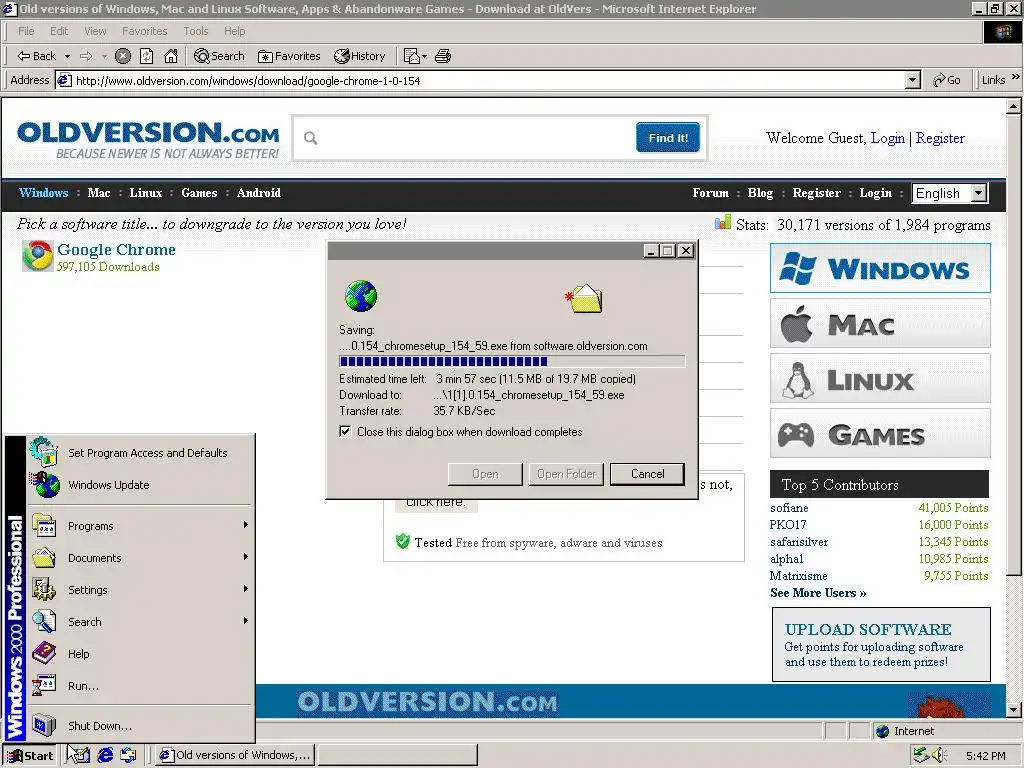Launch Internet Explorer from quick launch

pos(105,756)
